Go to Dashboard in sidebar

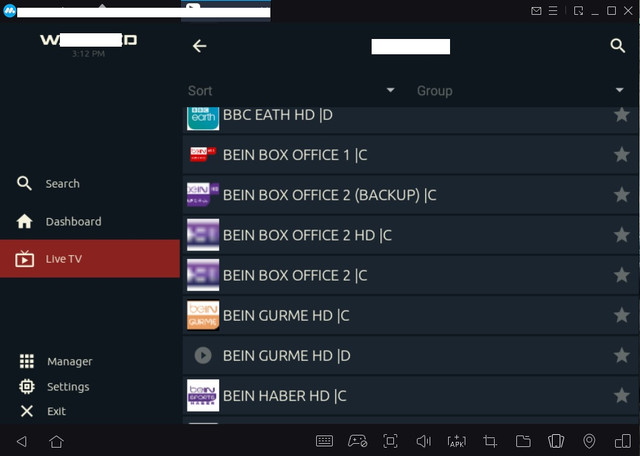click(90, 221)
